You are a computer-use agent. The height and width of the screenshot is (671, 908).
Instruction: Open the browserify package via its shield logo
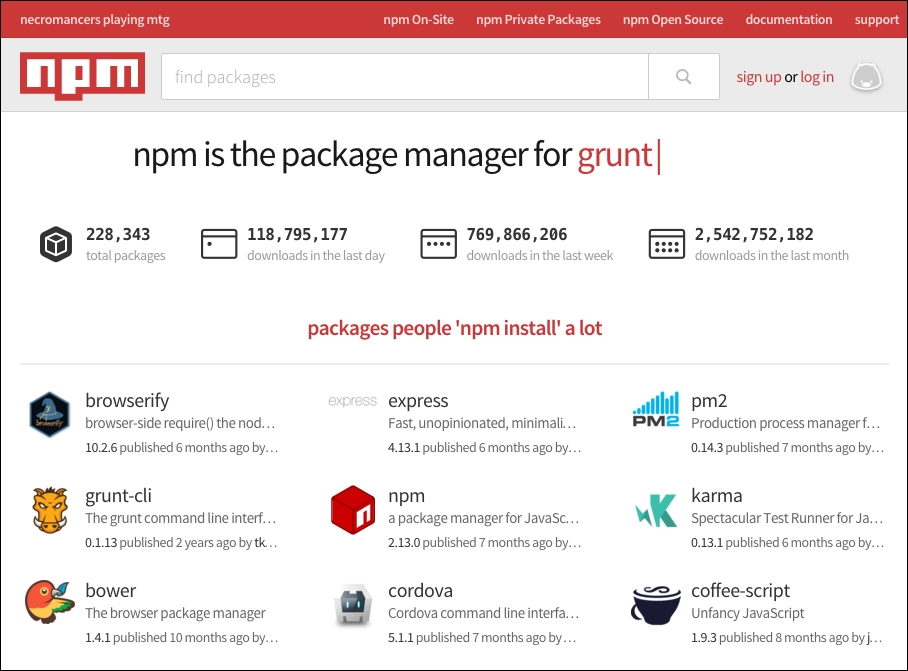50,414
